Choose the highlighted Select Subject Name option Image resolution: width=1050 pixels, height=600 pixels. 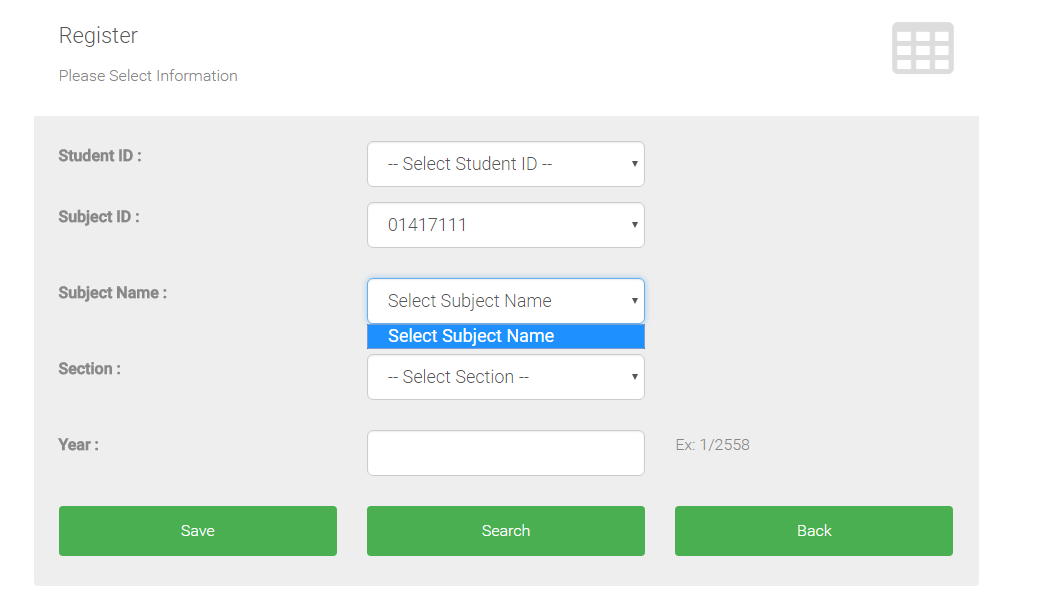(505, 337)
